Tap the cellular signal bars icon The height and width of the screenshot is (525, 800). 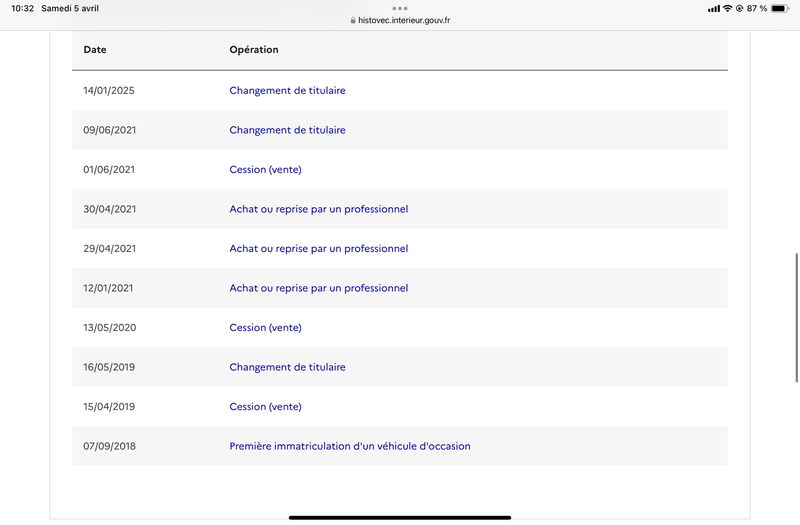coord(713,8)
